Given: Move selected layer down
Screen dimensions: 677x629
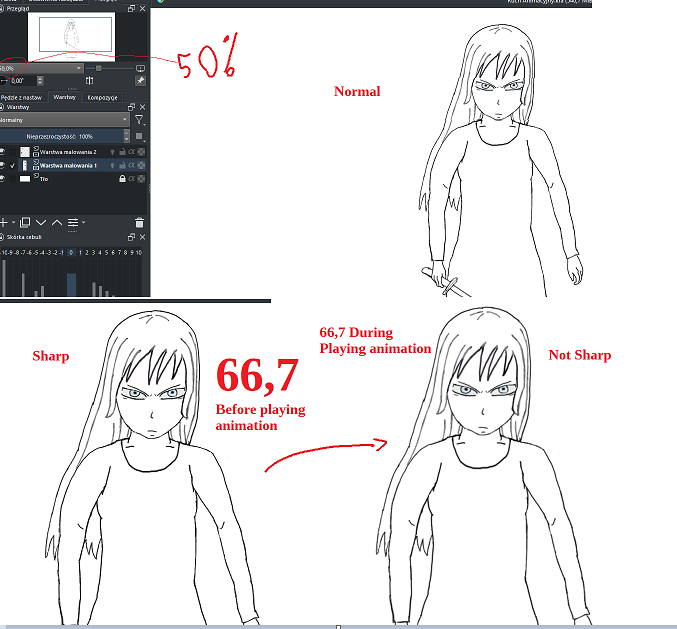Looking at the screenshot, I should [41, 222].
